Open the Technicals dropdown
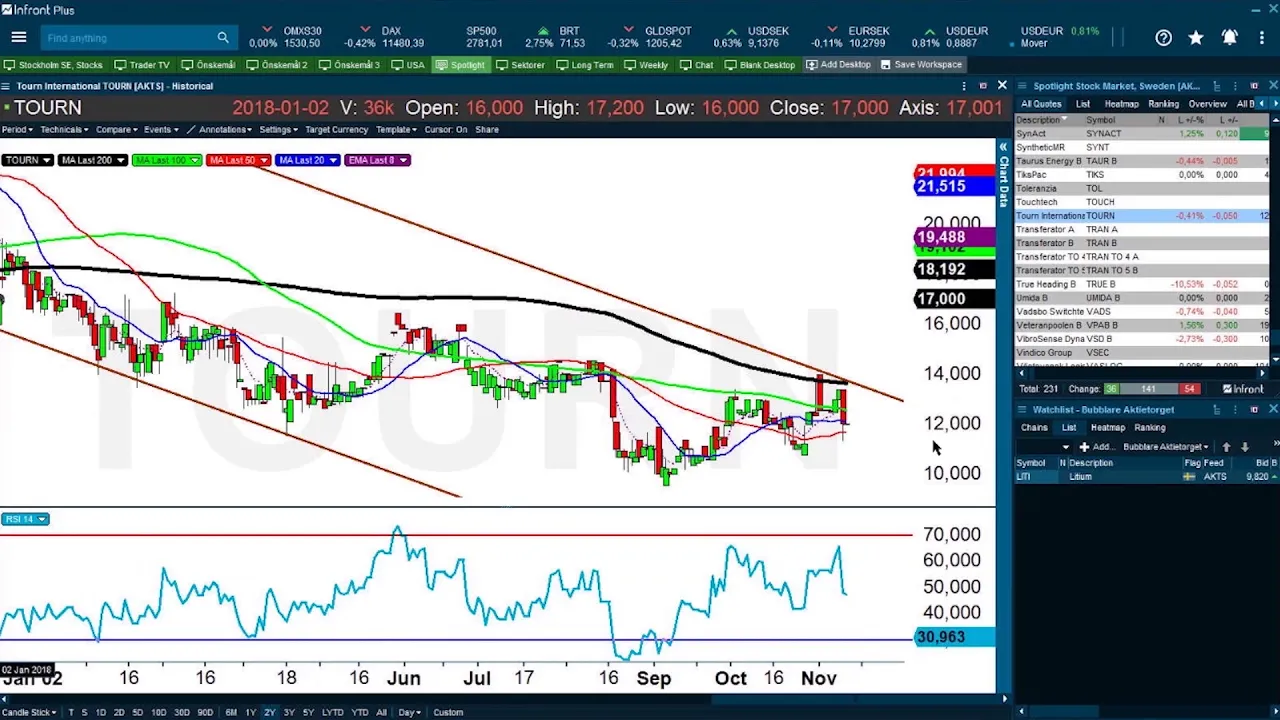The height and width of the screenshot is (720, 1280). click(x=64, y=129)
